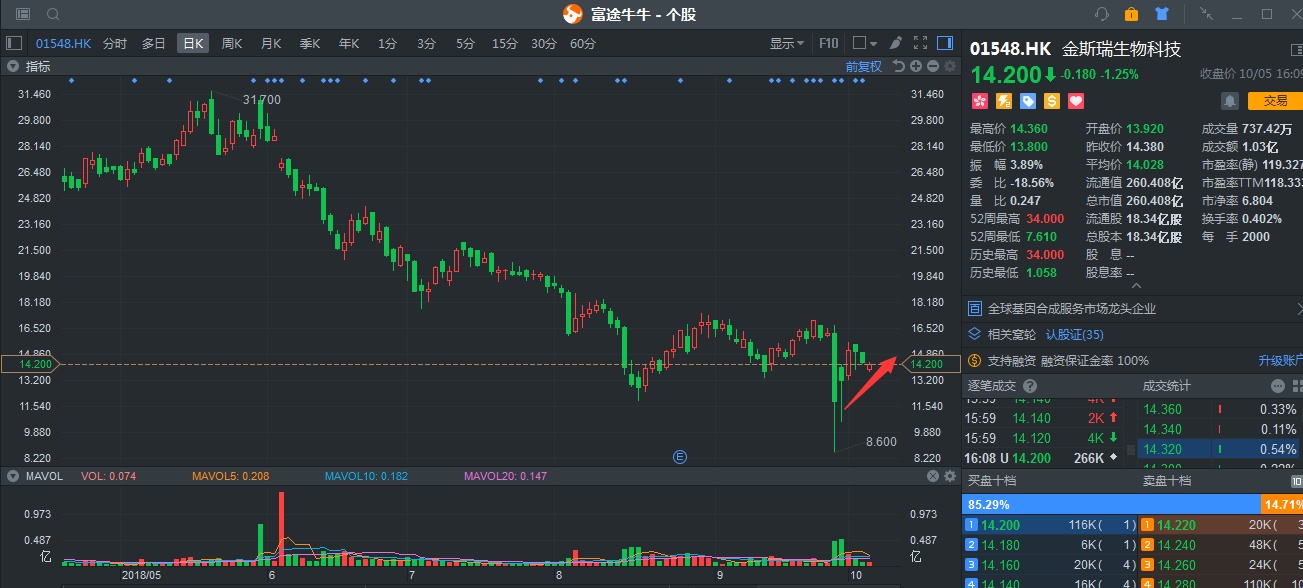The image size is (1303, 588).
Task: Click the search magnifier icon
Action: (53, 14)
